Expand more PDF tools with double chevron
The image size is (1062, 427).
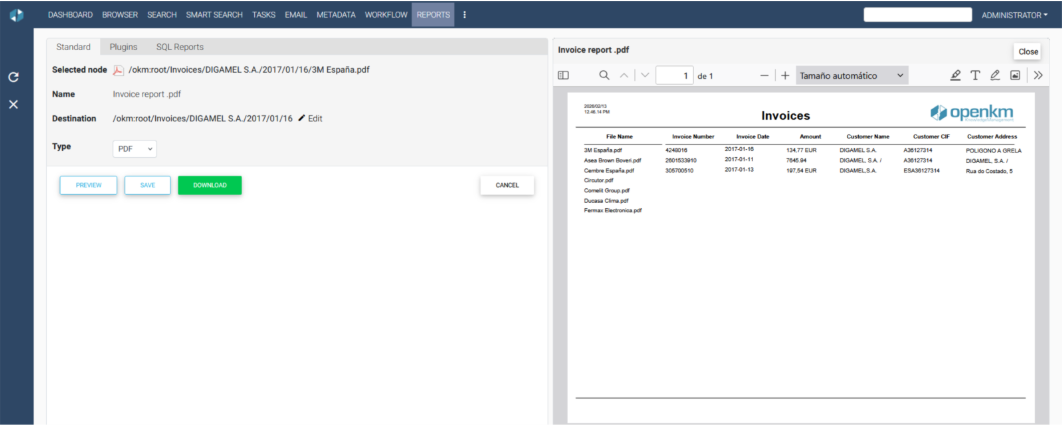point(1038,76)
